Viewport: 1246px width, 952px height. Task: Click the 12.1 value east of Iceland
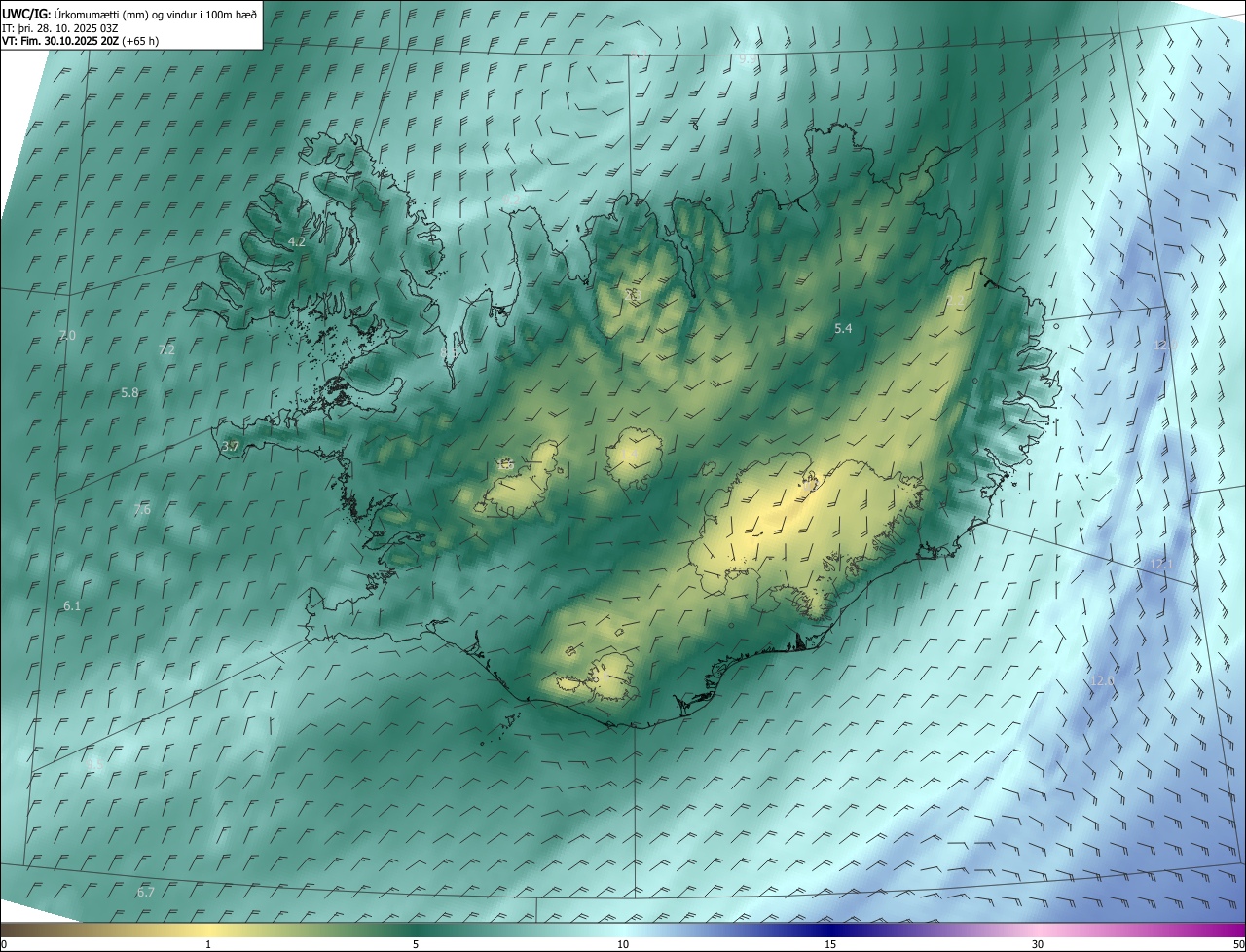click(1161, 564)
